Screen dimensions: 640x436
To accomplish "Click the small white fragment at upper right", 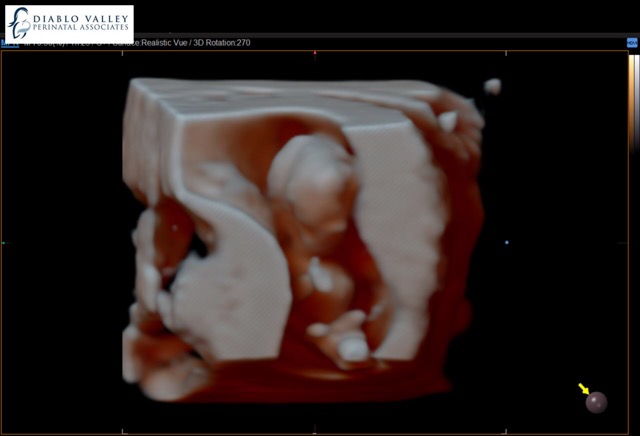I will click(x=492, y=87).
